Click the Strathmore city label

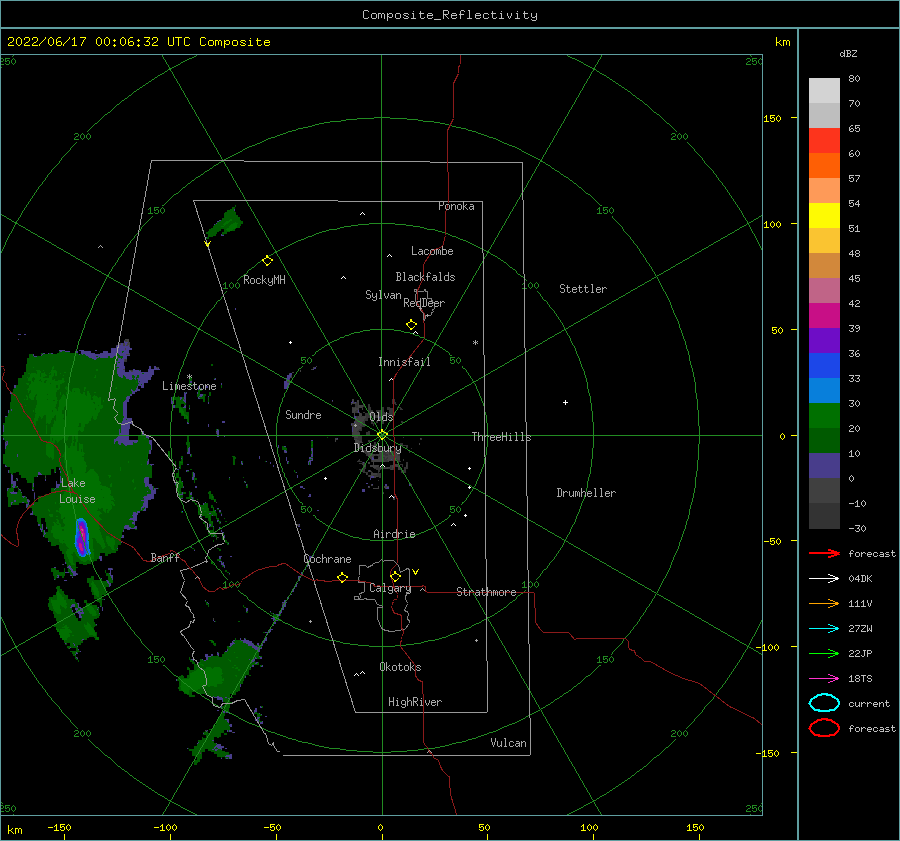click(486, 592)
